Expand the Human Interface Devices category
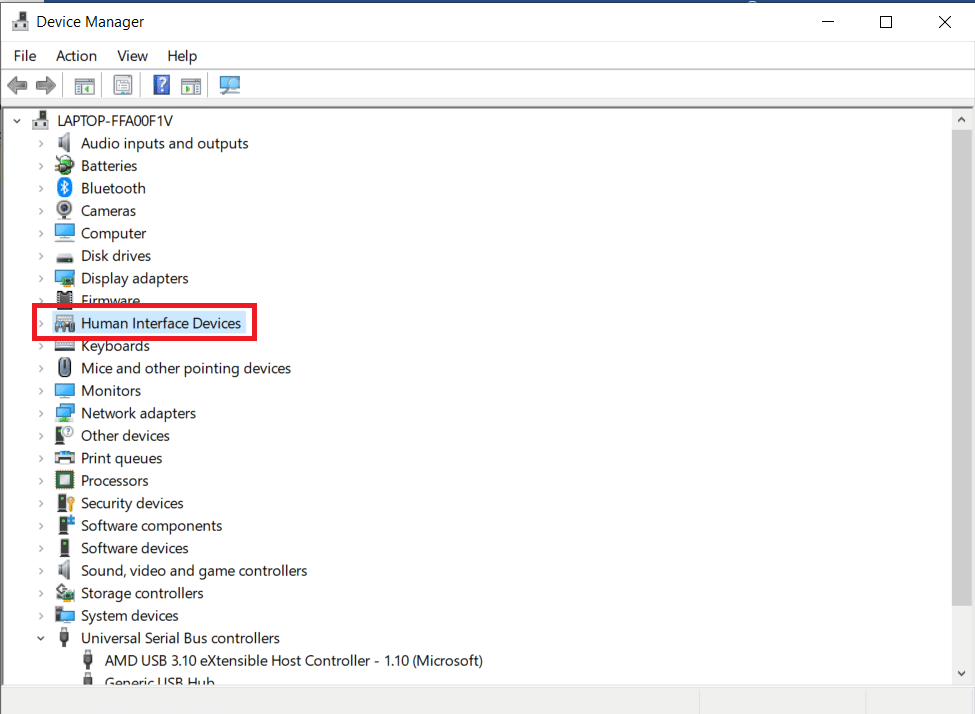The height and width of the screenshot is (714, 975). pyautogui.click(x=40, y=322)
